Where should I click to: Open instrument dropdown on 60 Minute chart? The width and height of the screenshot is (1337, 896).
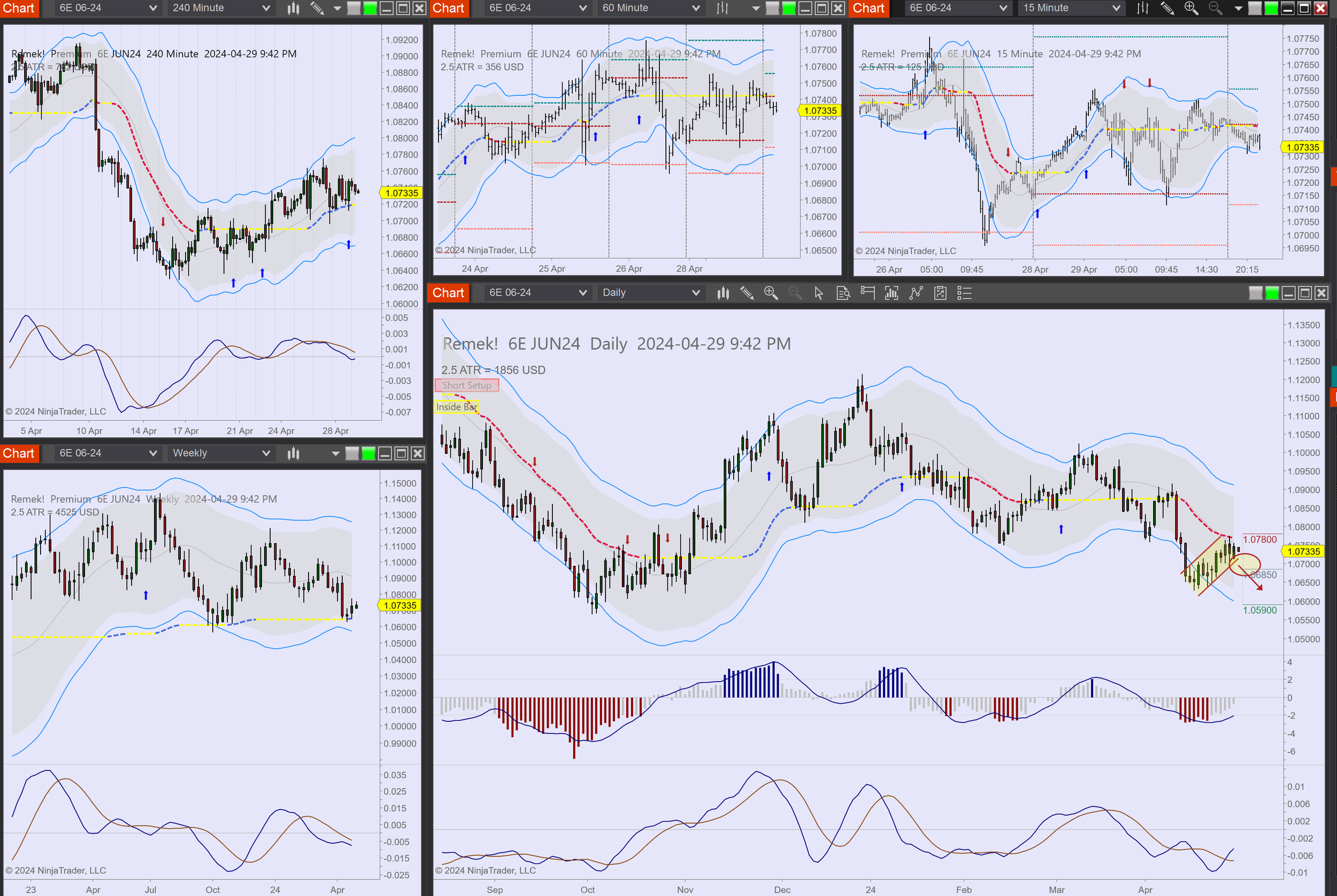click(537, 8)
